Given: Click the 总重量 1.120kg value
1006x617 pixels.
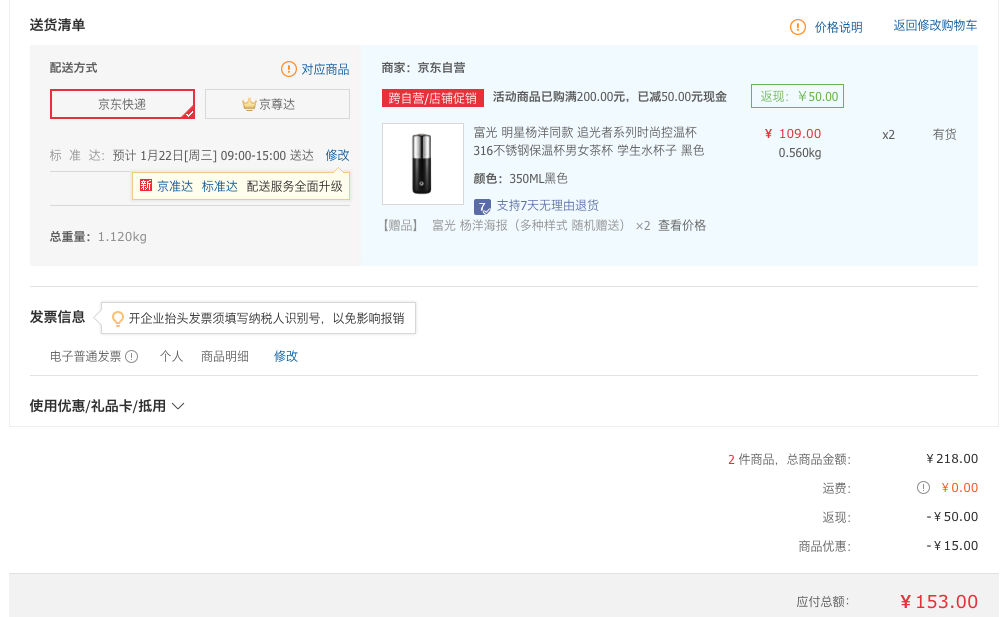Looking at the screenshot, I should click(122, 237).
